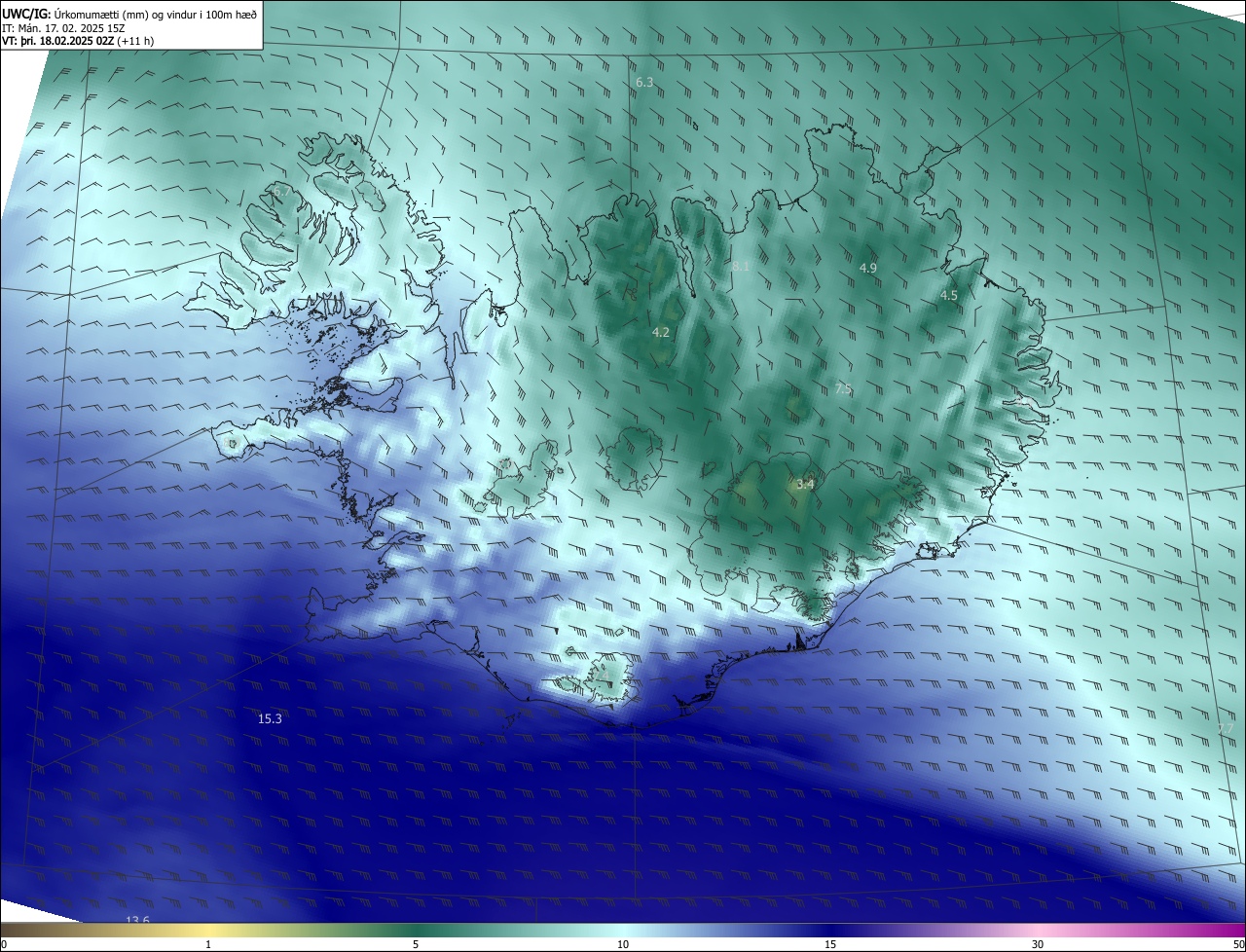Click the 3.4 value over Vatnajökull glacier

(x=805, y=484)
